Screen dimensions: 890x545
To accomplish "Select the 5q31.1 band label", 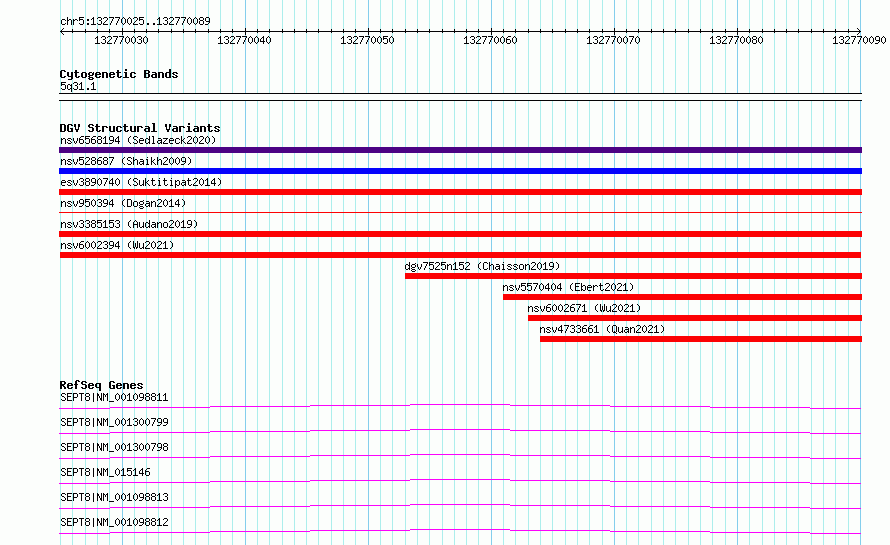I will [x=78, y=86].
